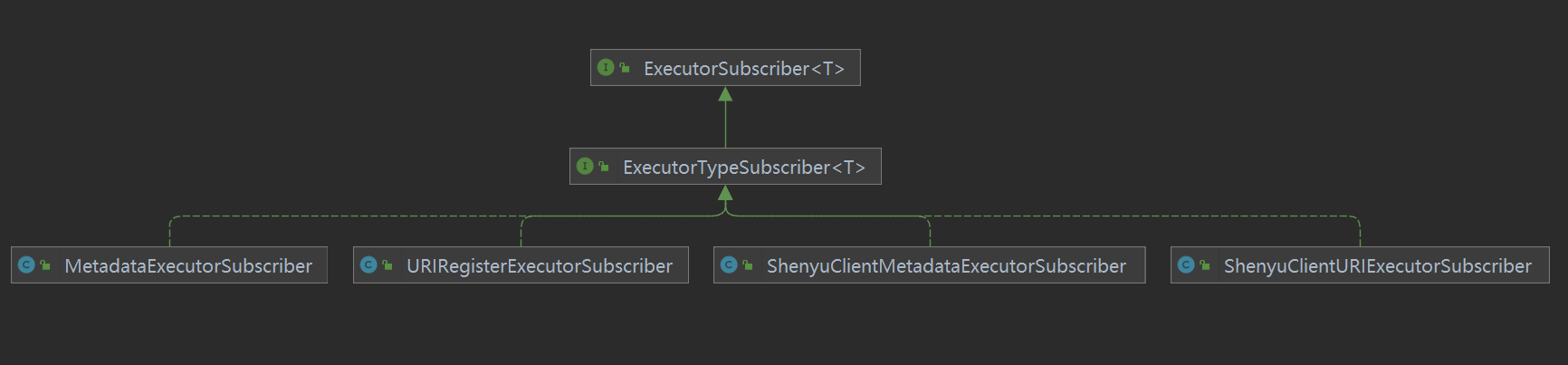
Task: Click the arrowhead pointing into ExecutorSubscriber<T>
Action: pos(725,94)
